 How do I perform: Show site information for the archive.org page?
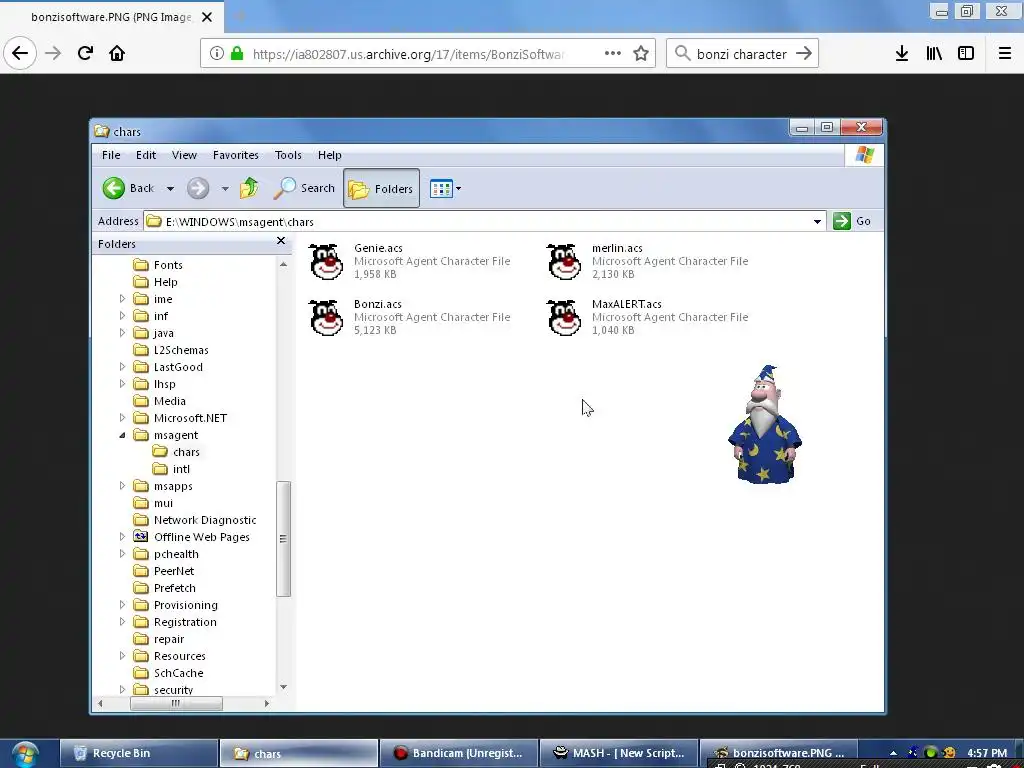tap(217, 54)
